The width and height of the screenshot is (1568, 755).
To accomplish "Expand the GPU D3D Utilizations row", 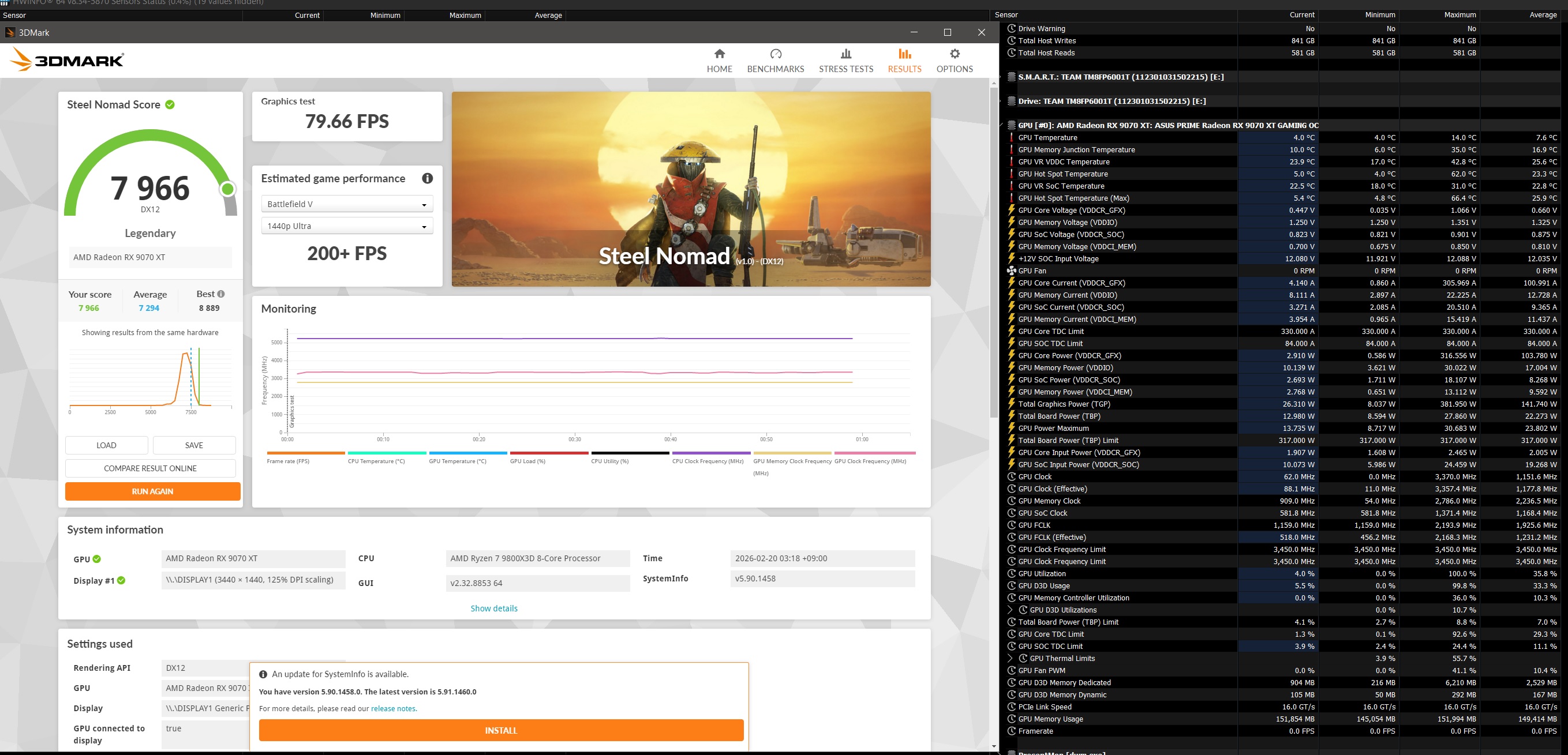I will pyautogui.click(x=1010, y=610).
